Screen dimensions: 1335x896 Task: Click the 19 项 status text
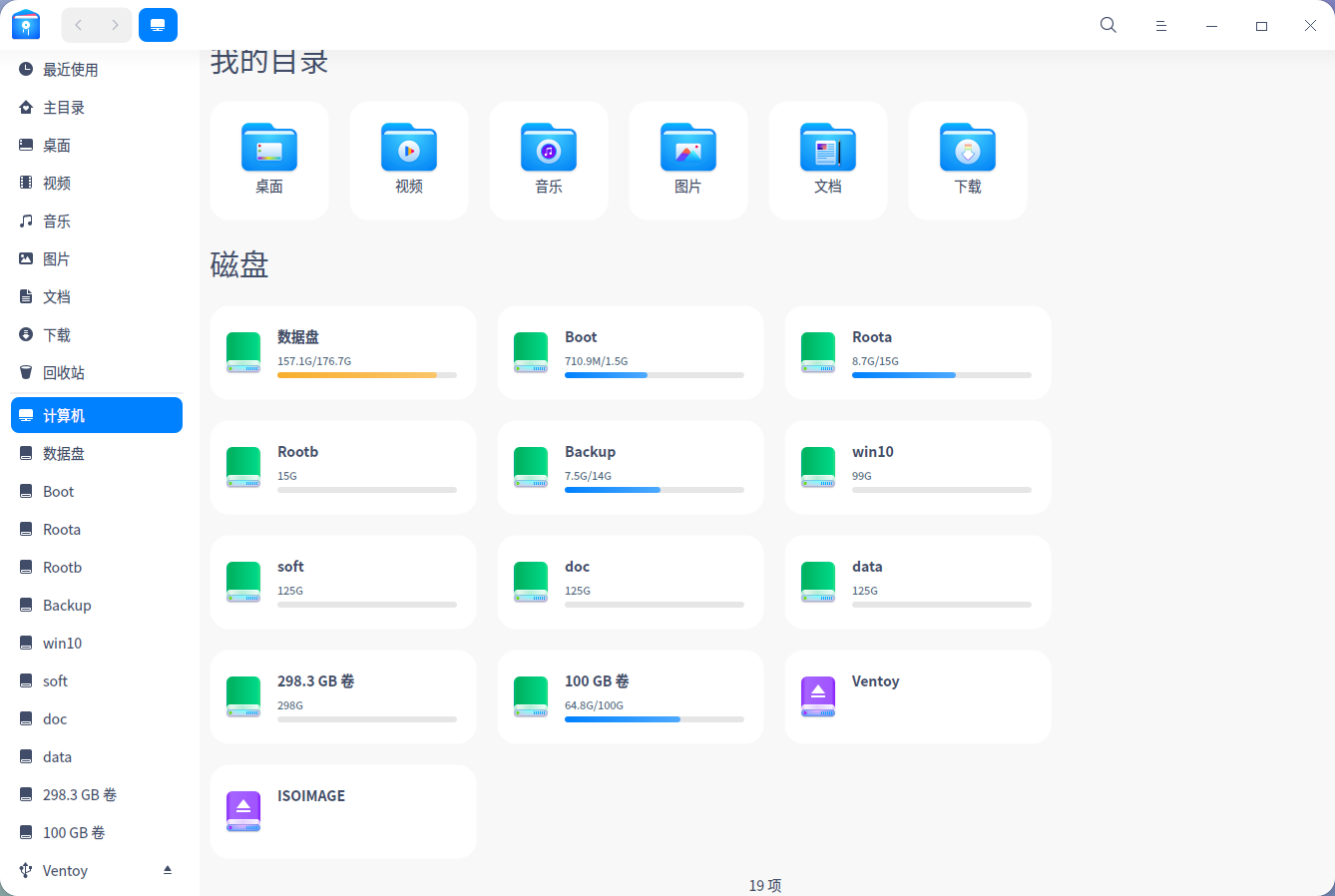tap(765, 885)
